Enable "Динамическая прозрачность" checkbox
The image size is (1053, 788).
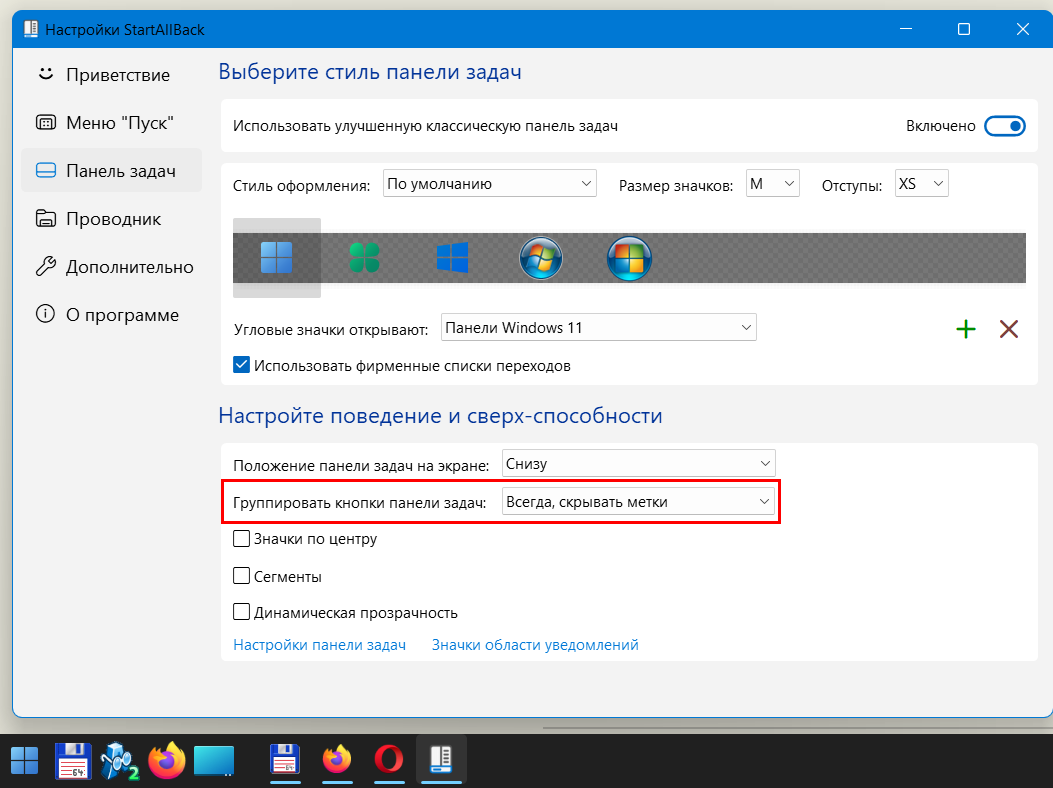click(241, 612)
